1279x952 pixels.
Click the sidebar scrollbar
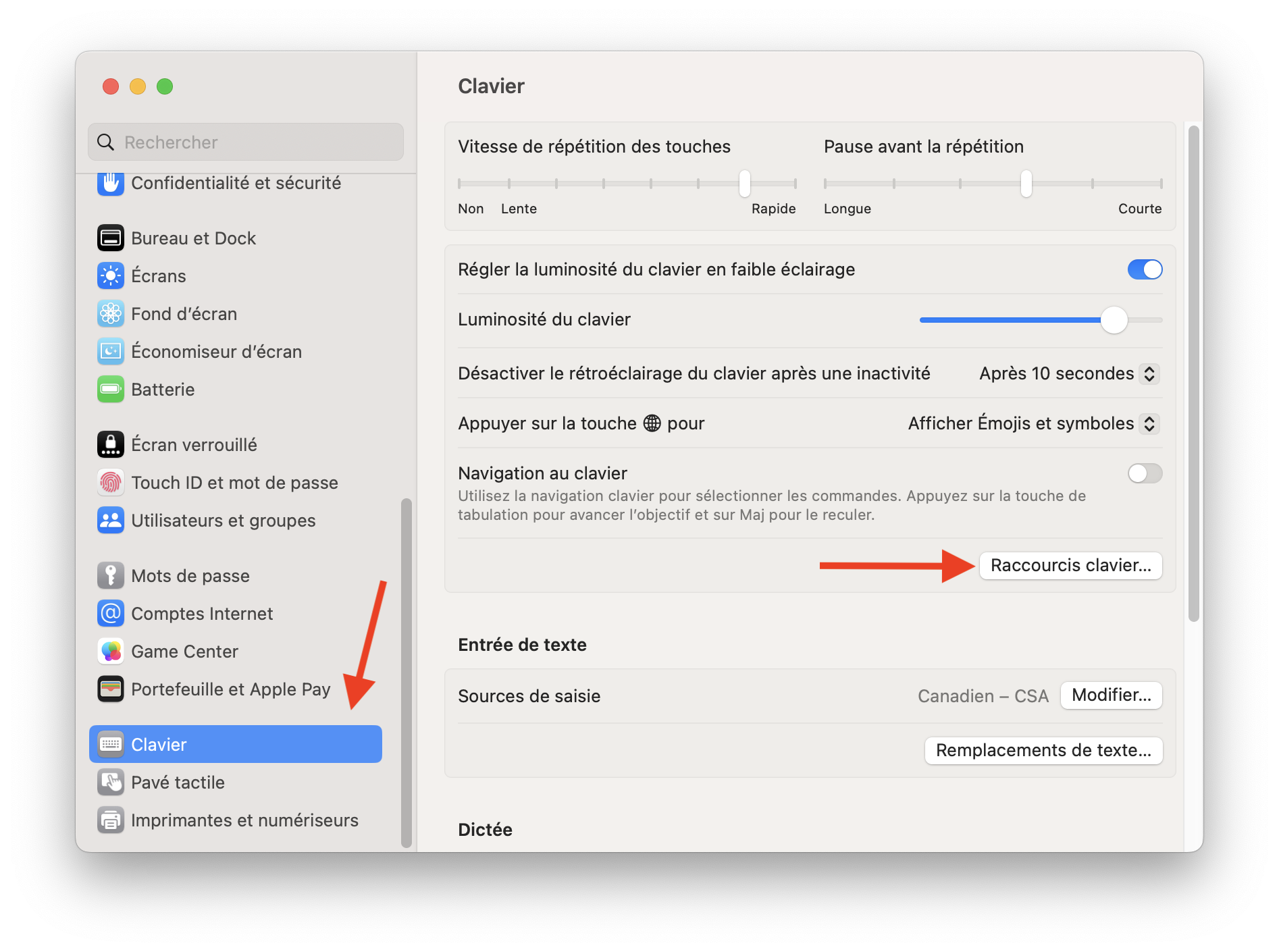tap(407, 672)
